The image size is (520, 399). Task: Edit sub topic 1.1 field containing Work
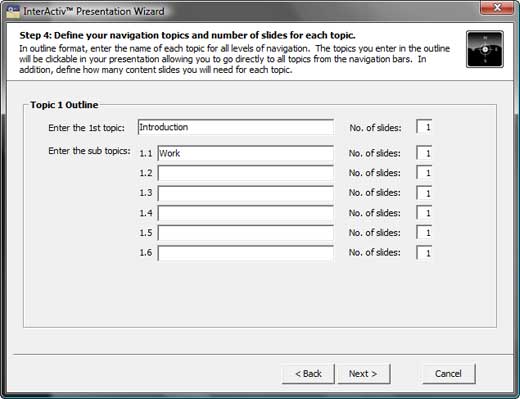click(x=245, y=153)
